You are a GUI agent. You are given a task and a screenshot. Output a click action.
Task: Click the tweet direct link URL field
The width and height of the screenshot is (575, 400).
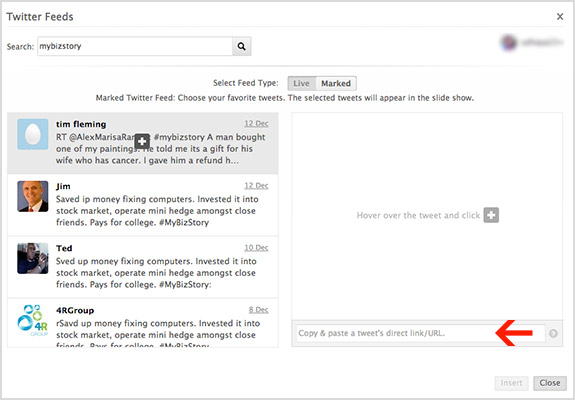[x=420, y=333]
